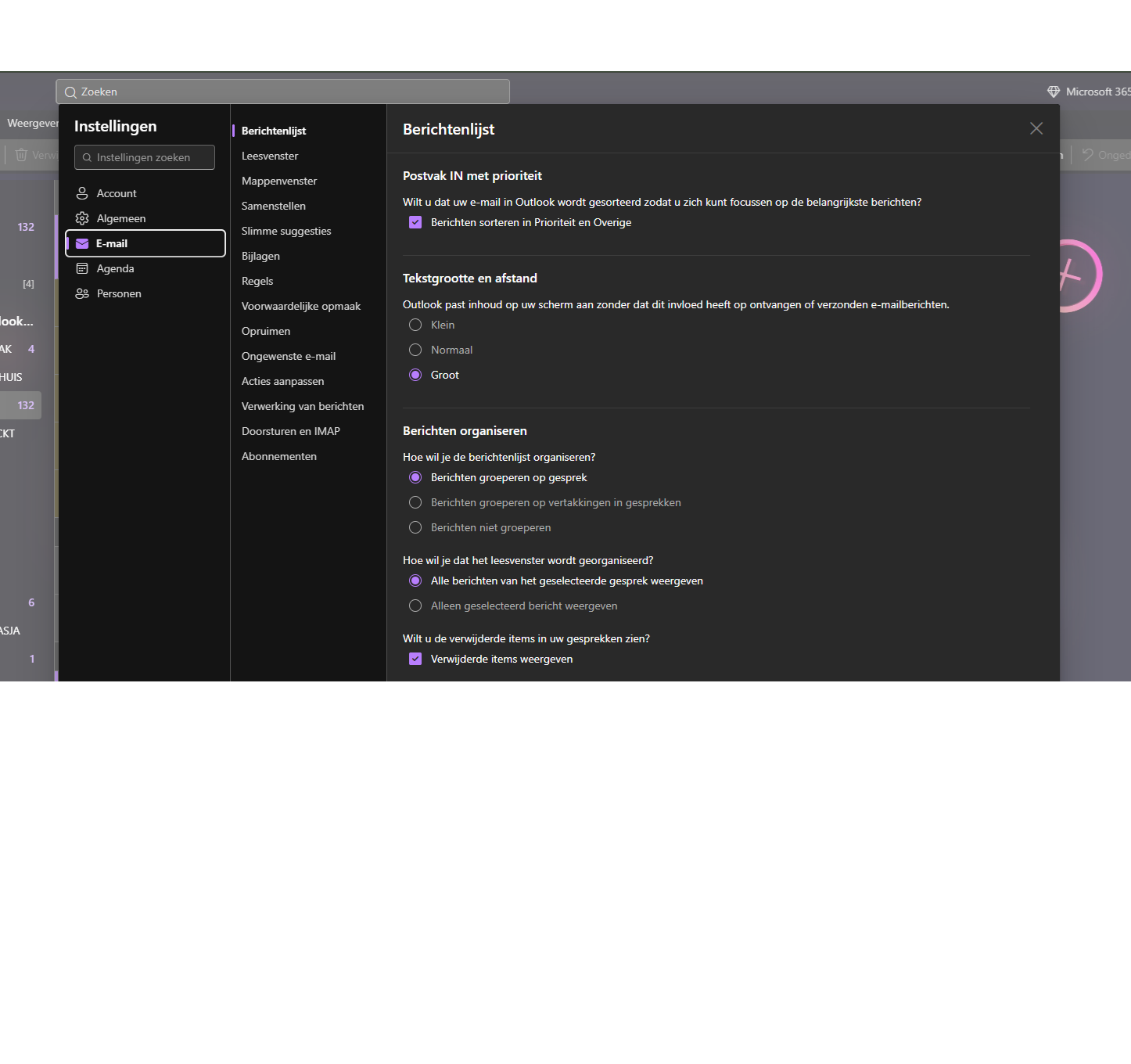This screenshot has width=1131, height=1064.
Task: Click the Zoeken magnifier icon in top bar
Action: [70, 92]
